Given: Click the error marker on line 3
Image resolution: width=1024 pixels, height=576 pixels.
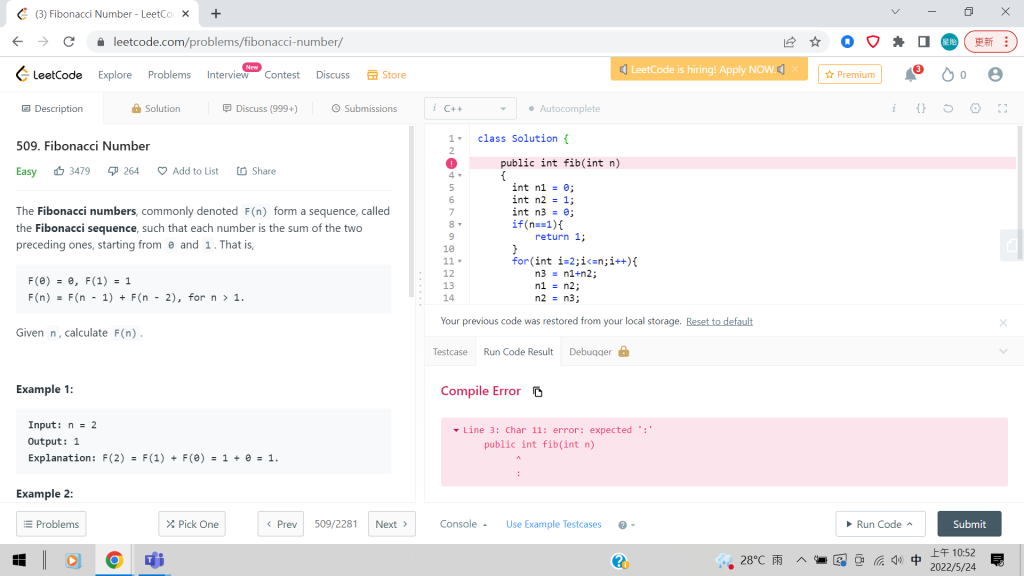Looking at the screenshot, I should pyautogui.click(x=451, y=163).
